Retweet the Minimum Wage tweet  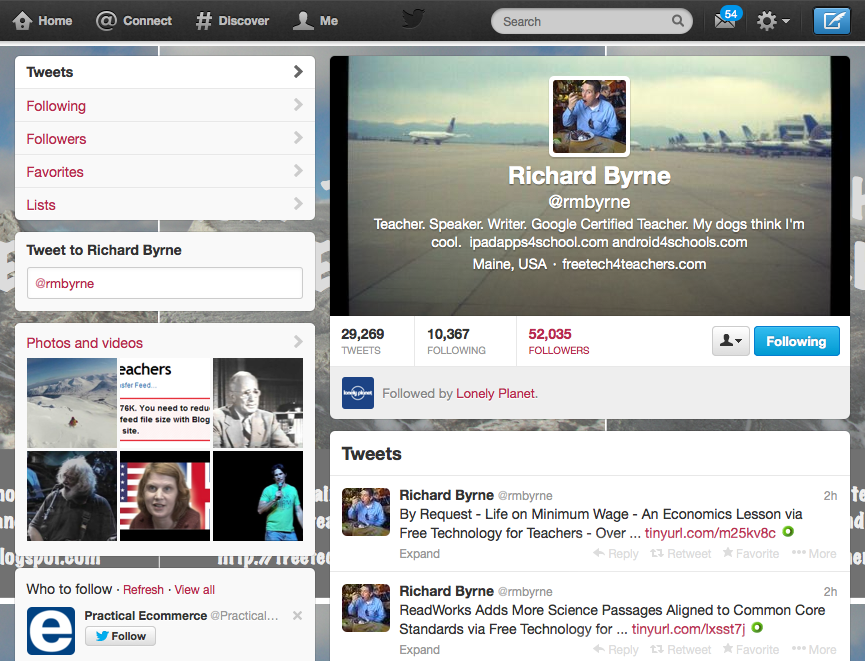tap(680, 553)
